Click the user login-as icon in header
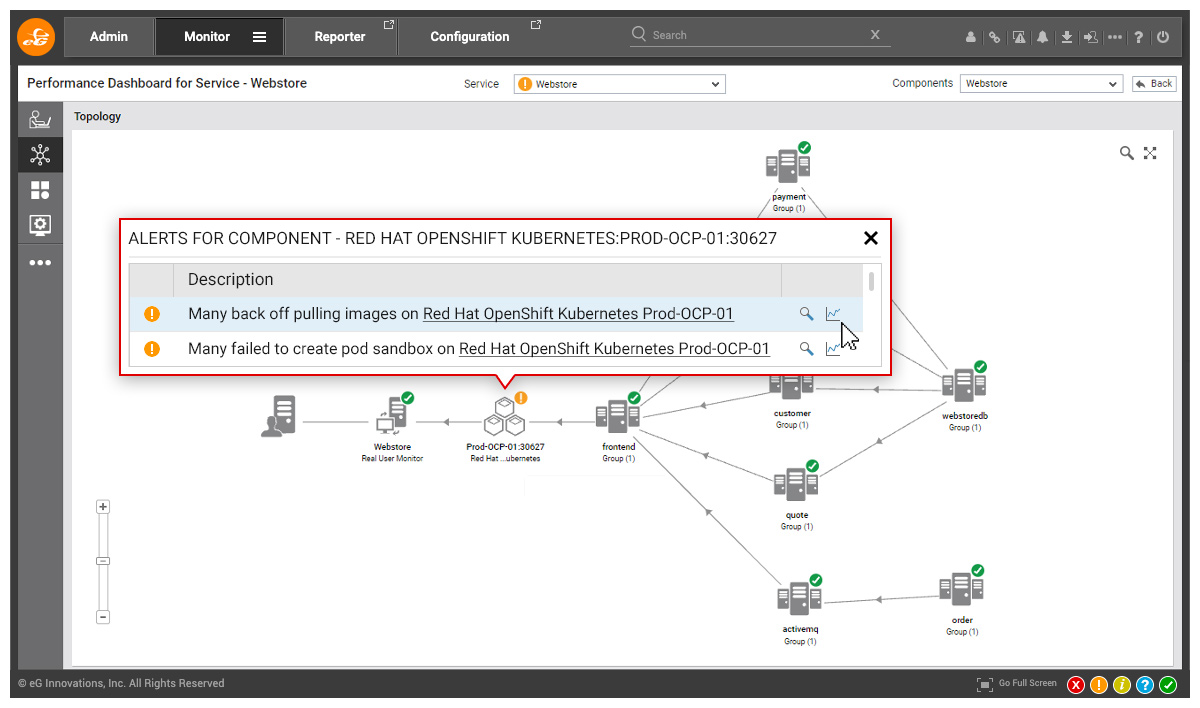Screen dimensions: 1200x708 pyautogui.click(x=1091, y=37)
